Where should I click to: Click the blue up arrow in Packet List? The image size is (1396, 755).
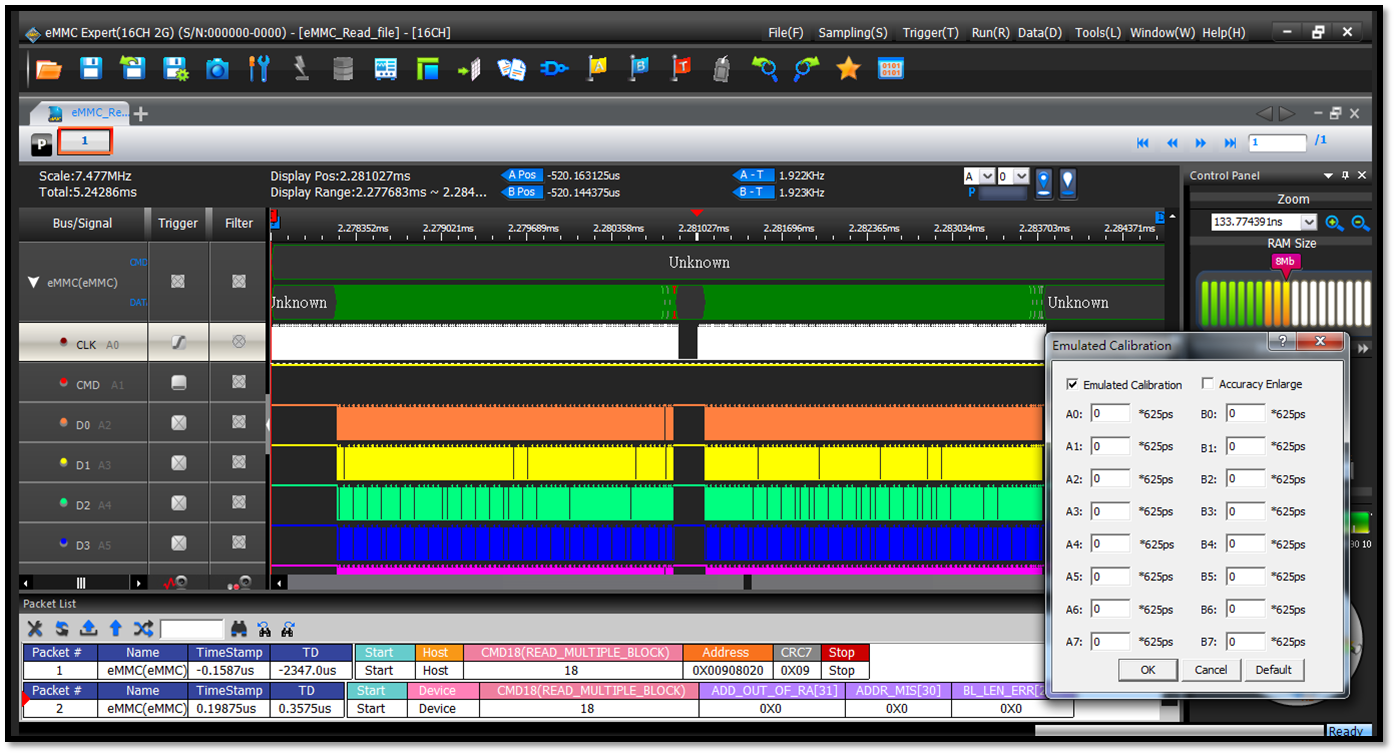pyautogui.click(x=115, y=629)
